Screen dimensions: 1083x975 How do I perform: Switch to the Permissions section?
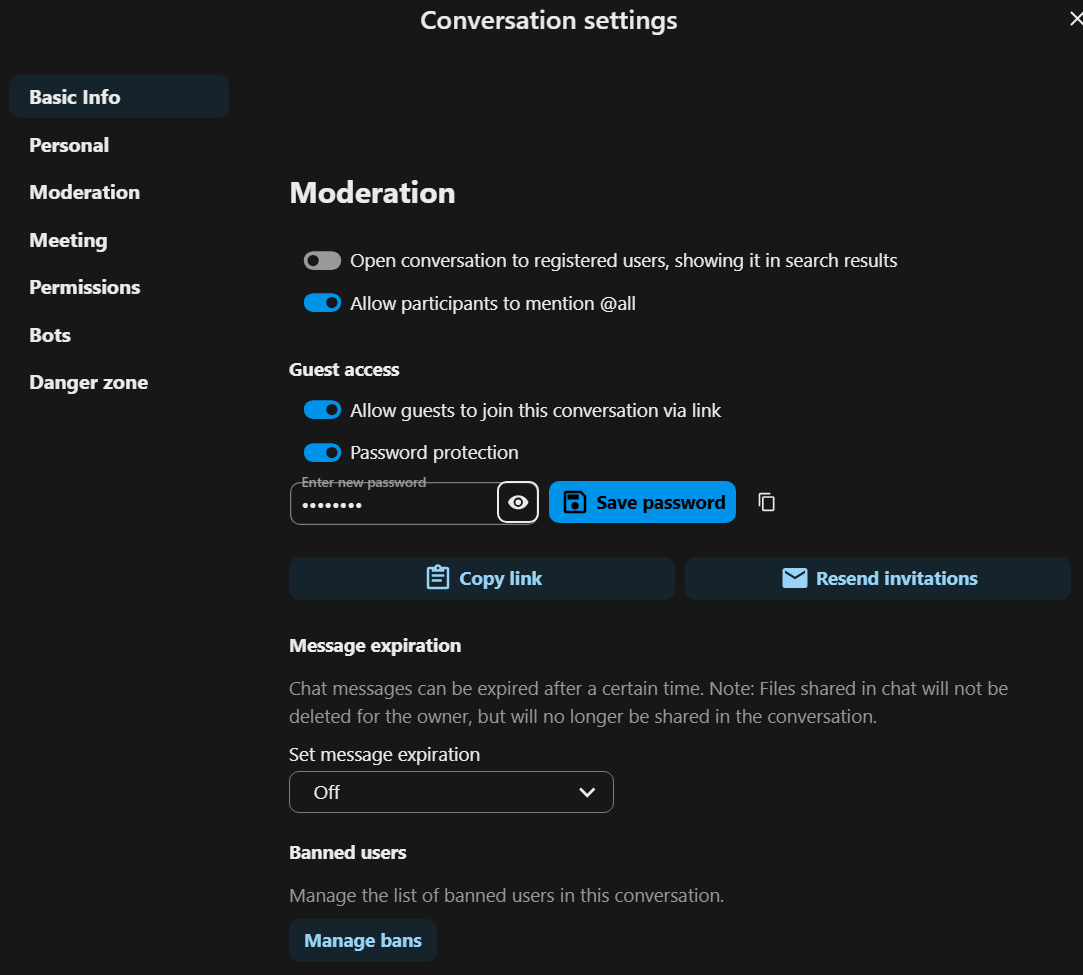pos(85,287)
